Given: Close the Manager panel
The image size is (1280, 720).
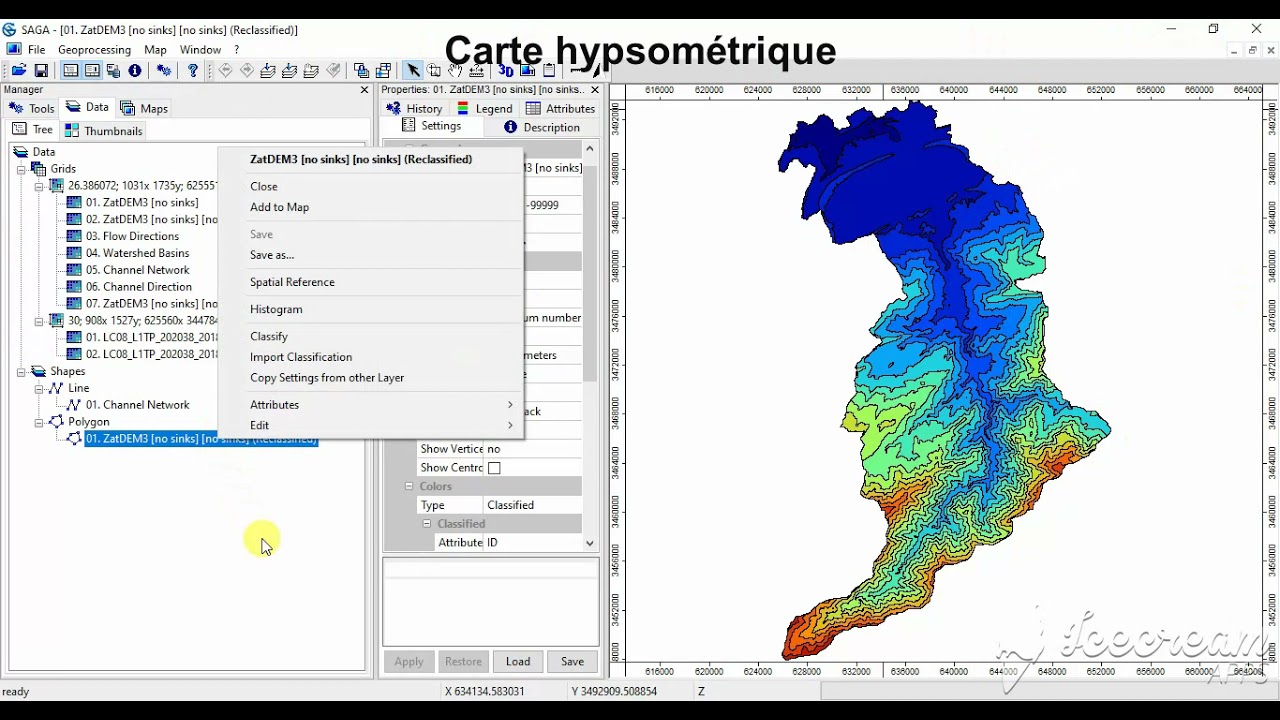Looking at the screenshot, I should pos(364,90).
